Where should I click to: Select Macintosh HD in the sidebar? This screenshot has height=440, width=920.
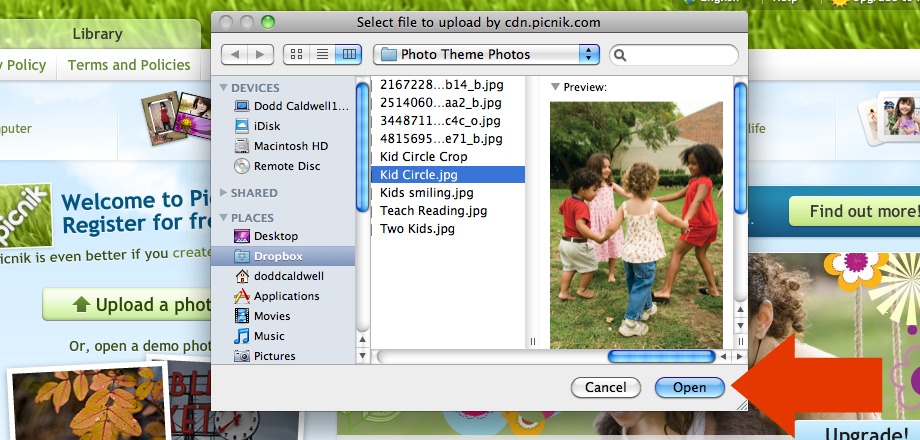click(x=282, y=146)
